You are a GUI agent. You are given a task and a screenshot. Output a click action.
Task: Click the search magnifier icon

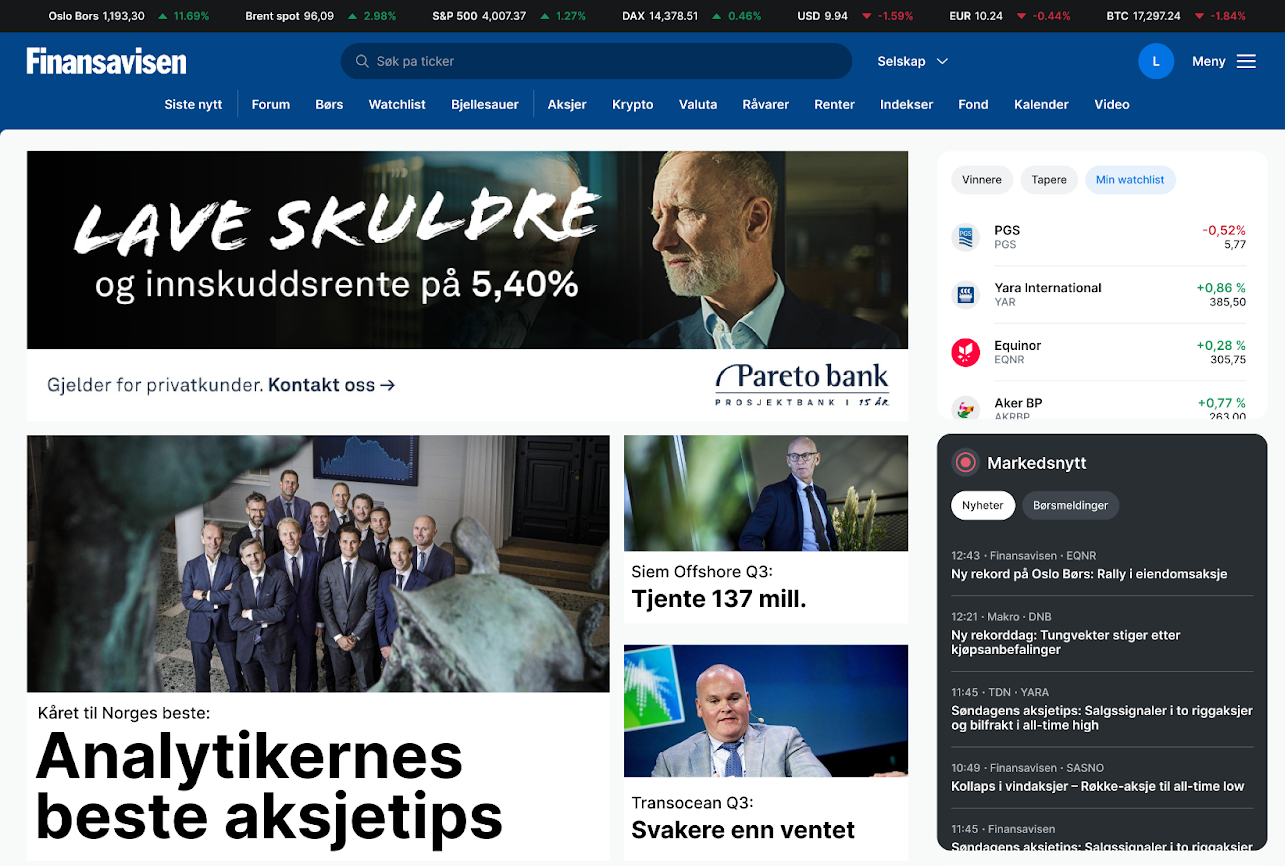point(361,61)
